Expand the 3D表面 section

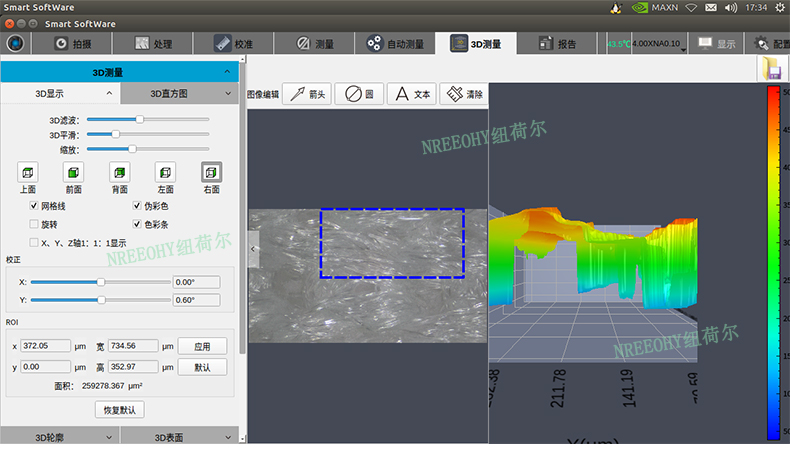pyautogui.click(x=179, y=437)
